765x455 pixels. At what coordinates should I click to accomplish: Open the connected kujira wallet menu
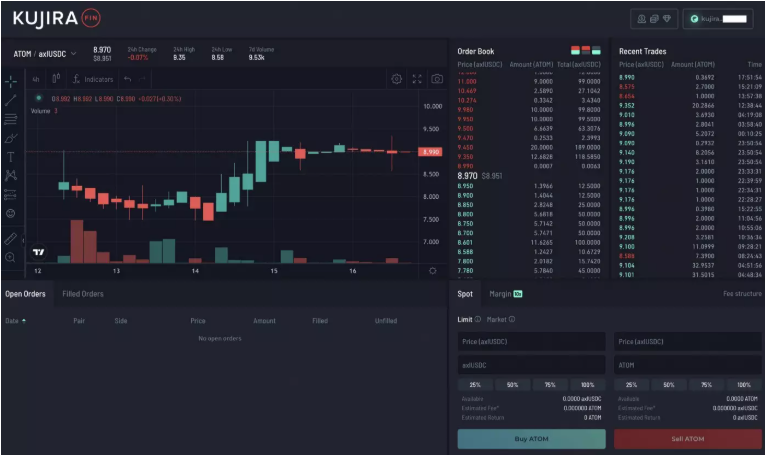coord(718,19)
